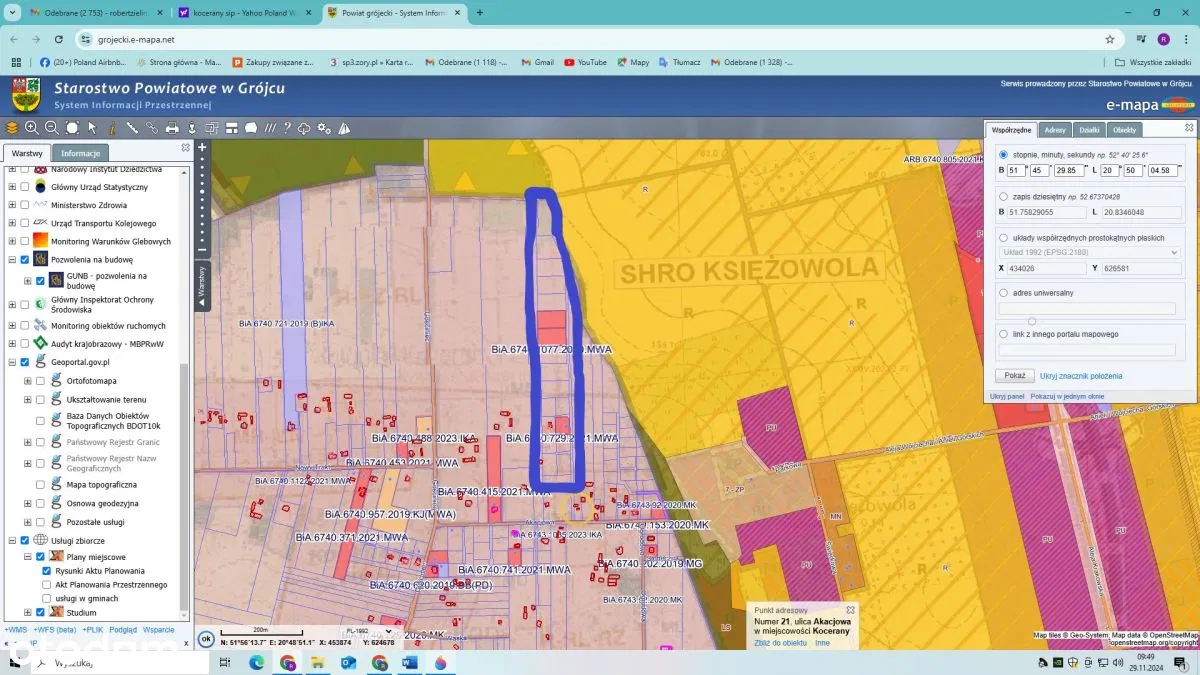Open the Działki tab in search panel

point(1089,130)
